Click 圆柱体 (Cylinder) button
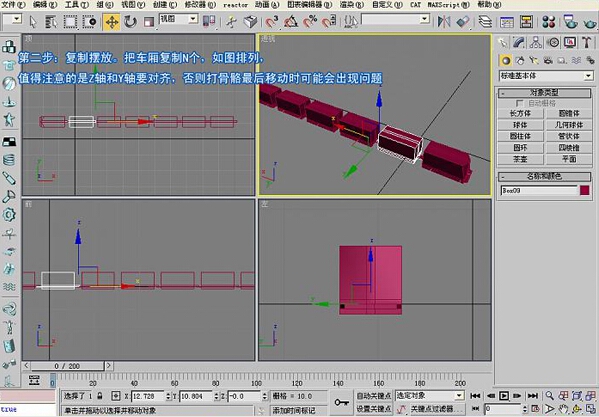599x417 pixels. coord(520,136)
